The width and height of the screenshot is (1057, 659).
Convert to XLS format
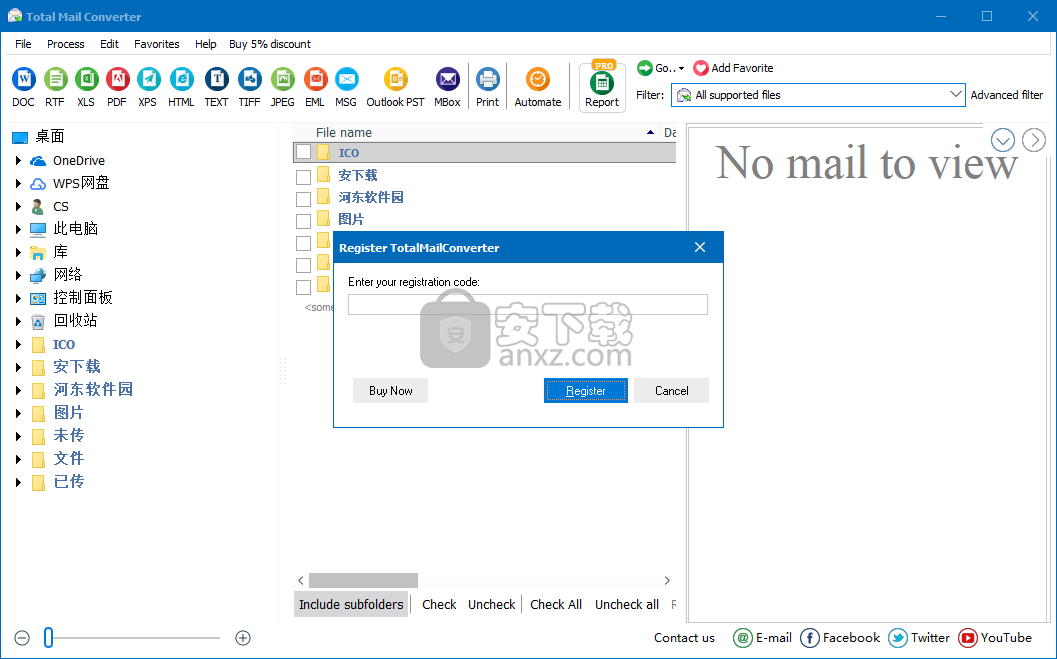86,87
